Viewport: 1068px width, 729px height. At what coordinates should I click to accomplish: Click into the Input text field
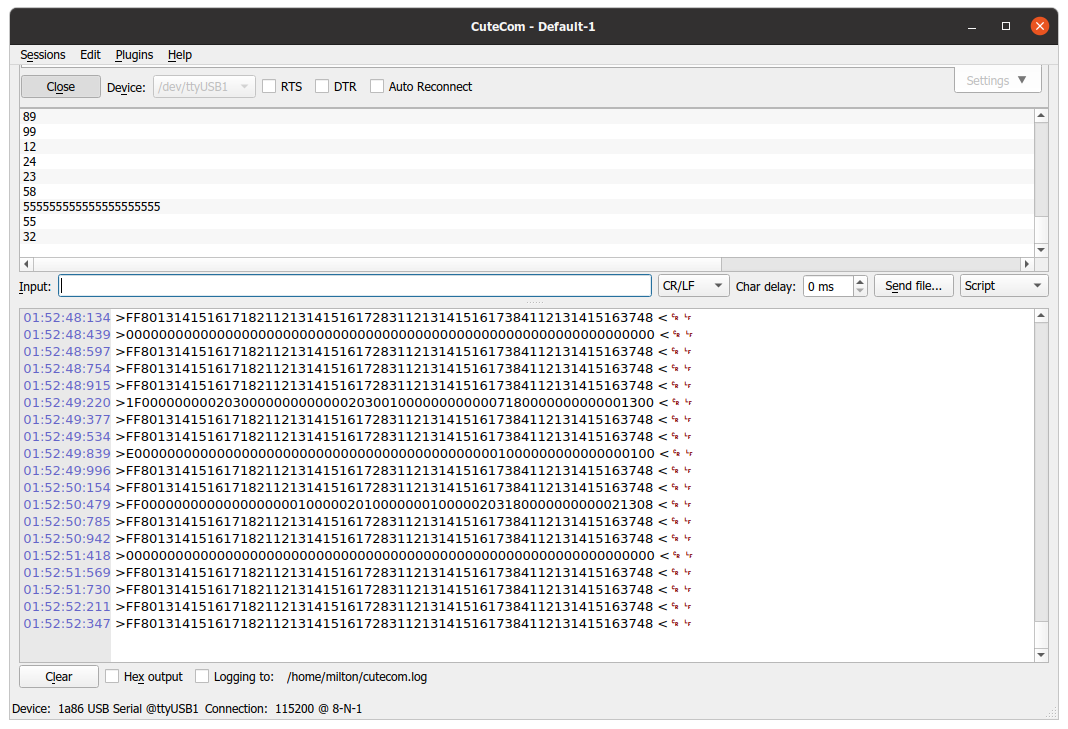[355, 286]
